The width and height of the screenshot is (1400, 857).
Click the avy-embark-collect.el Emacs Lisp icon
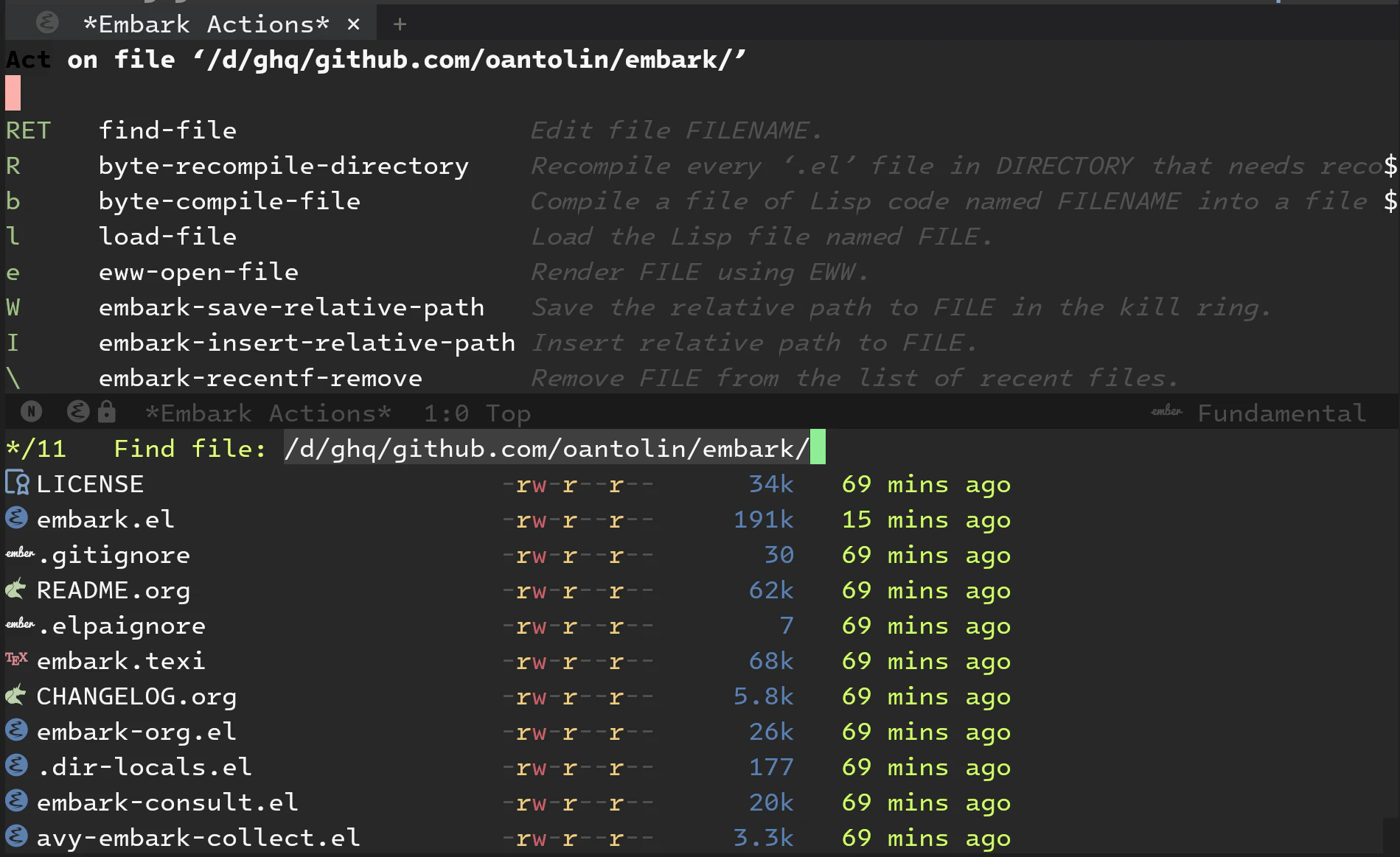pyautogui.click(x=17, y=836)
